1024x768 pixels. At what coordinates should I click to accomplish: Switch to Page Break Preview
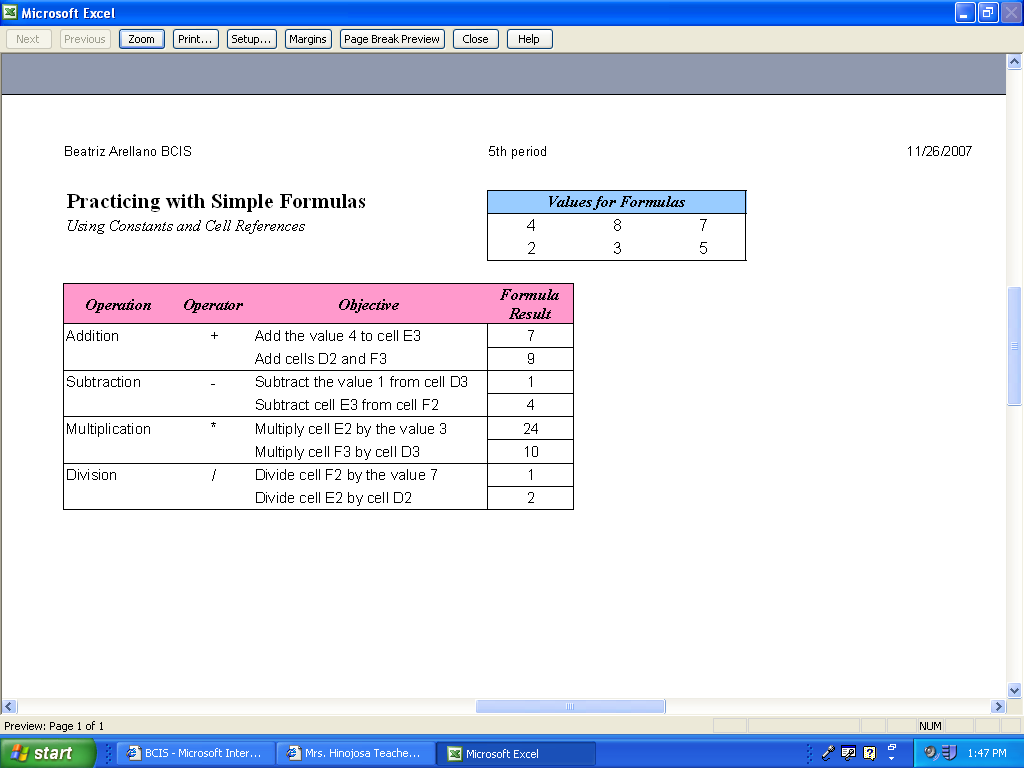(392, 39)
